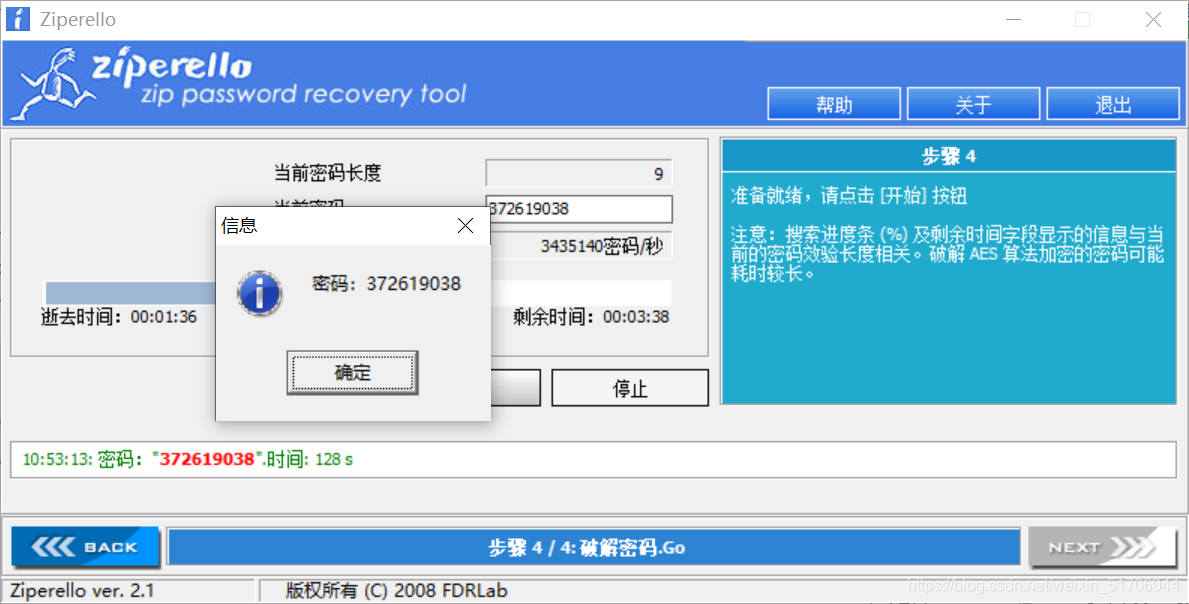Click the Ziperello running man logo
This screenshot has height=604, width=1189.
pyautogui.click(x=55, y=83)
